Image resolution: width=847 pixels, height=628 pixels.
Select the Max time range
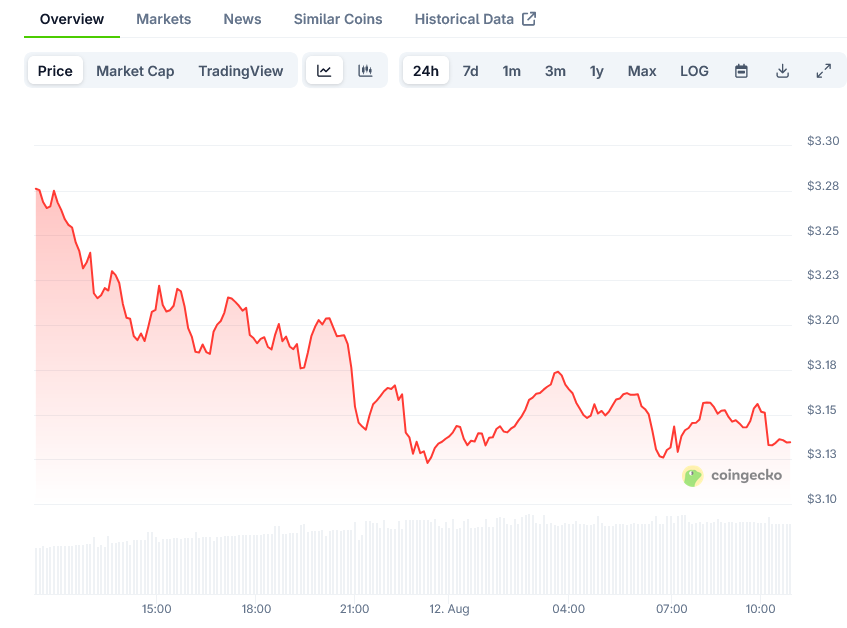pos(642,71)
